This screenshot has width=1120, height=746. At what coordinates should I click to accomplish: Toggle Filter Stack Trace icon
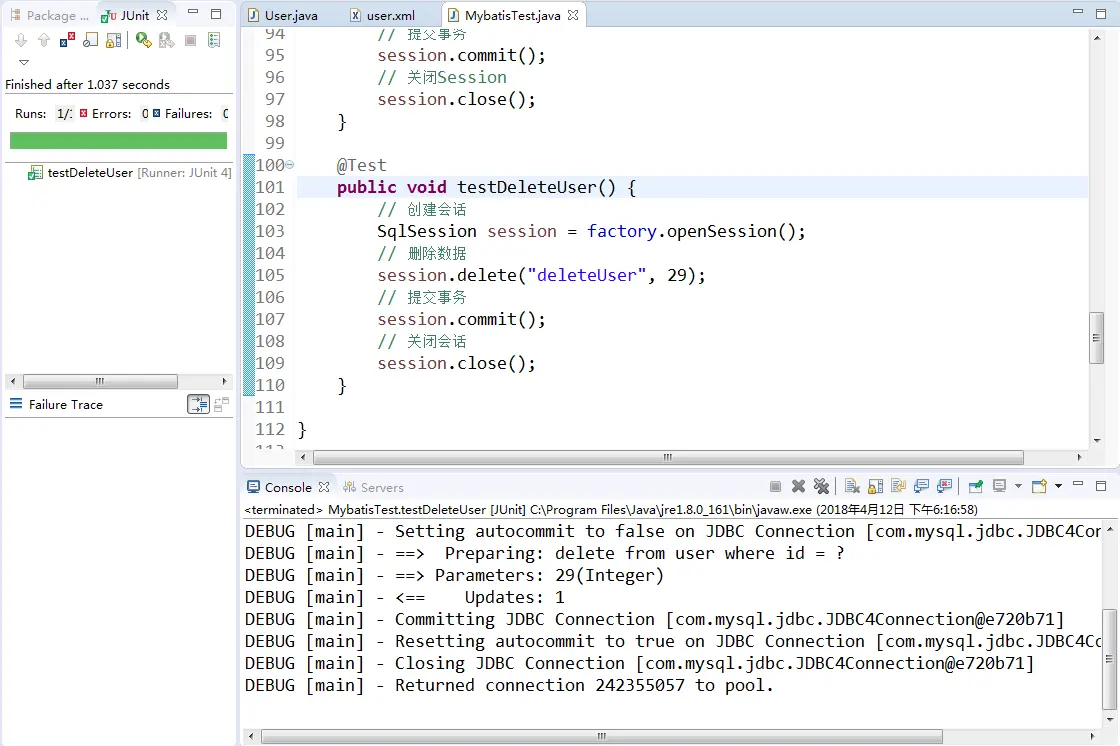click(x=198, y=404)
